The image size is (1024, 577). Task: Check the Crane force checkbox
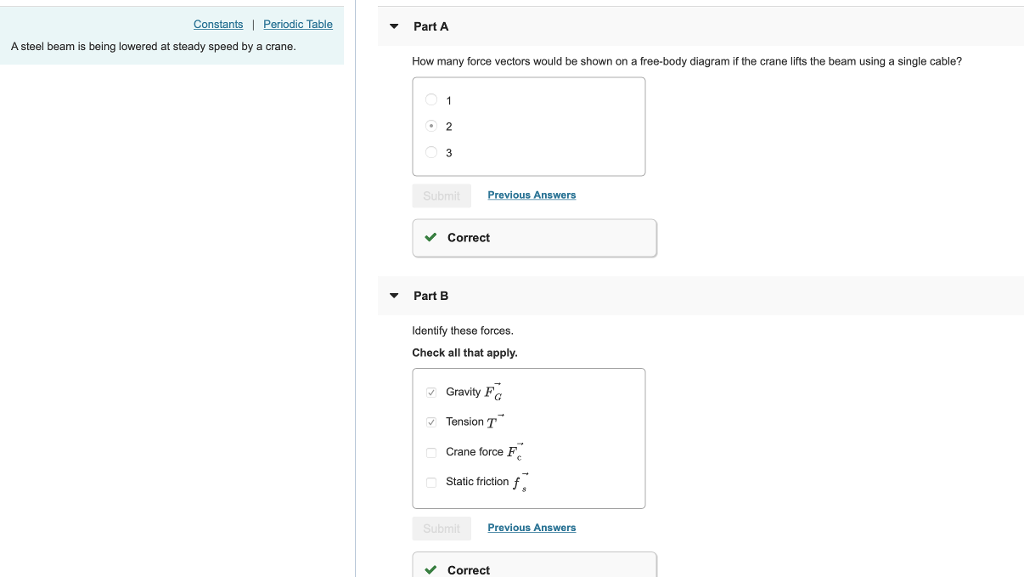point(431,452)
